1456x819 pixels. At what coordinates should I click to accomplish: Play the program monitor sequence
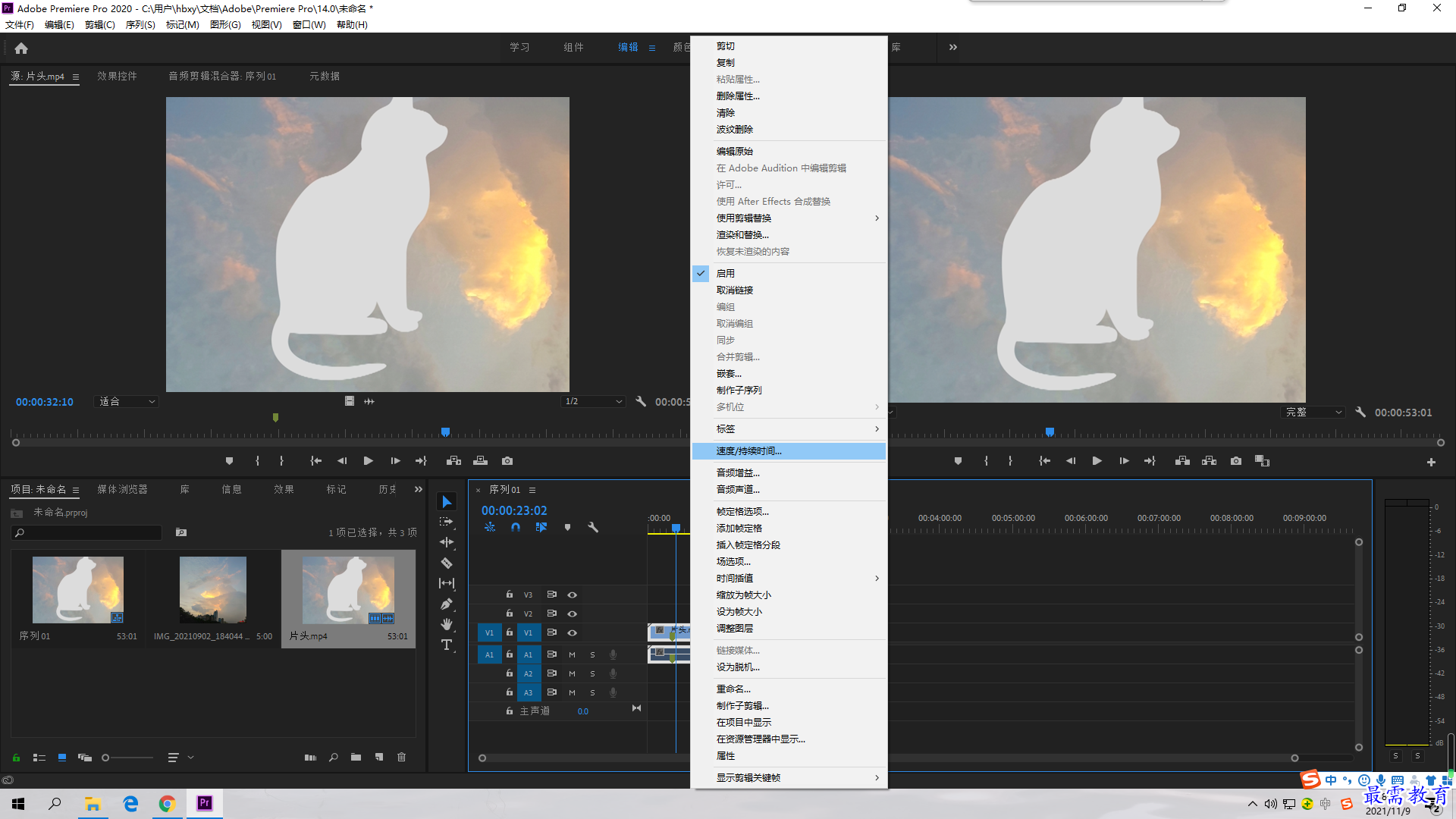coord(1097,461)
